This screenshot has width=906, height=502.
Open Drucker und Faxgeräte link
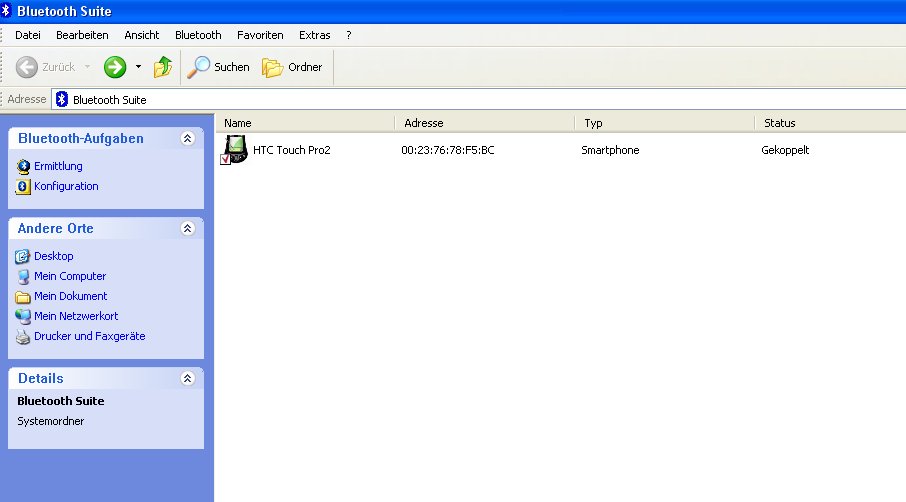point(90,336)
